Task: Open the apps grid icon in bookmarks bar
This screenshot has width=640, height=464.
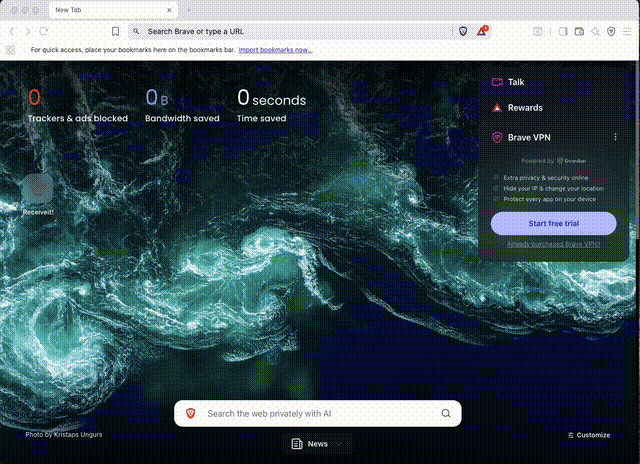Action: [x=11, y=49]
